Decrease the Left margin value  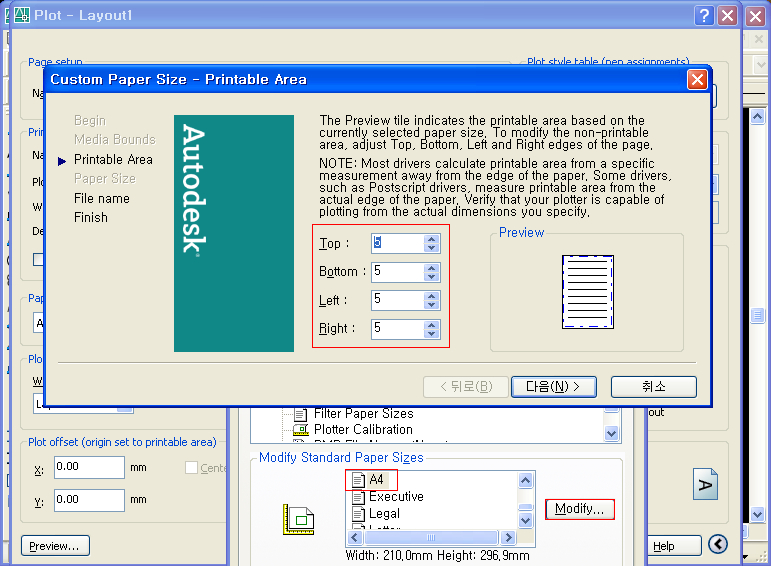432,304
